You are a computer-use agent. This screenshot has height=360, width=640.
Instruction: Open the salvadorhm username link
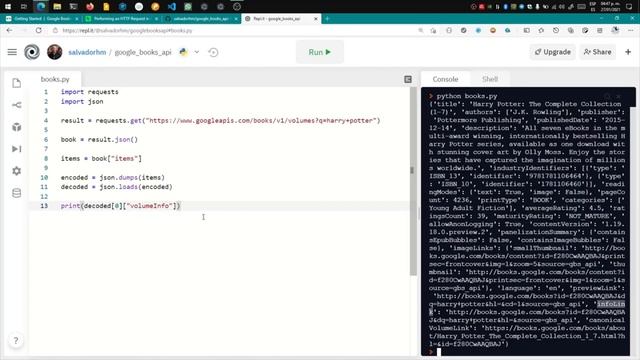point(87,52)
